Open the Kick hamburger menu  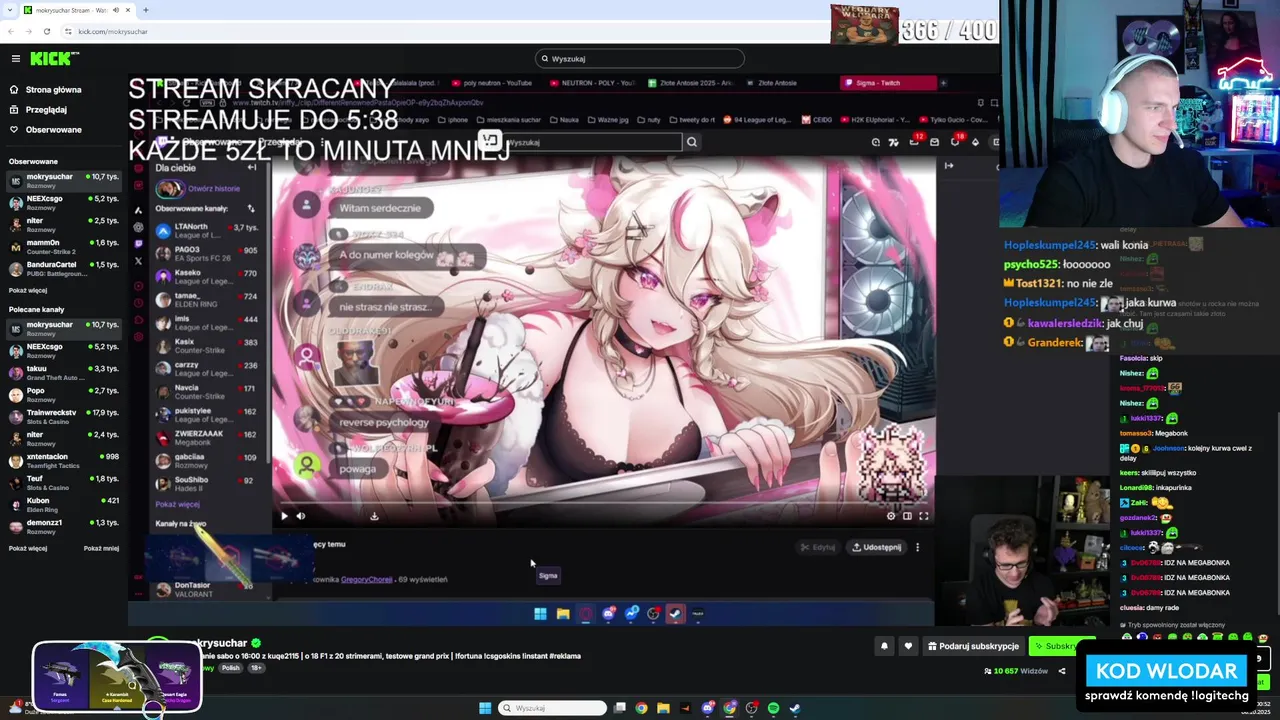click(15, 59)
